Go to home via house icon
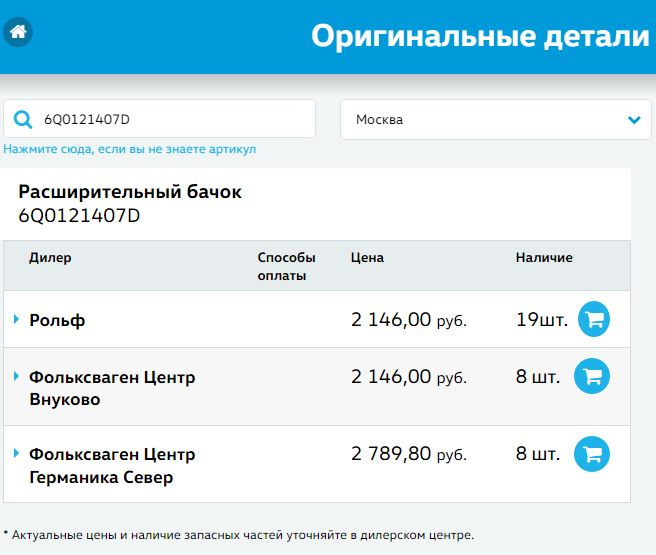The image size is (656, 555). [x=18, y=32]
